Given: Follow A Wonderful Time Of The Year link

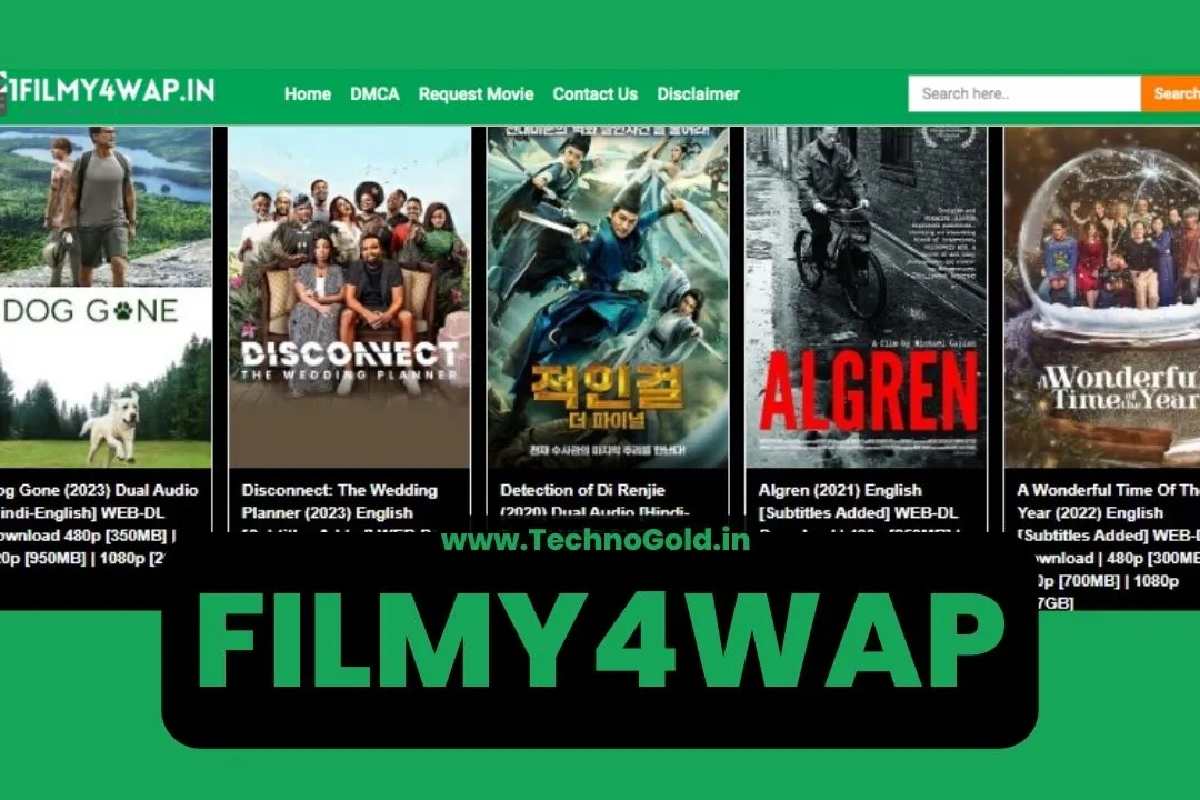Looking at the screenshot, I should click(x=1108, y=546).
